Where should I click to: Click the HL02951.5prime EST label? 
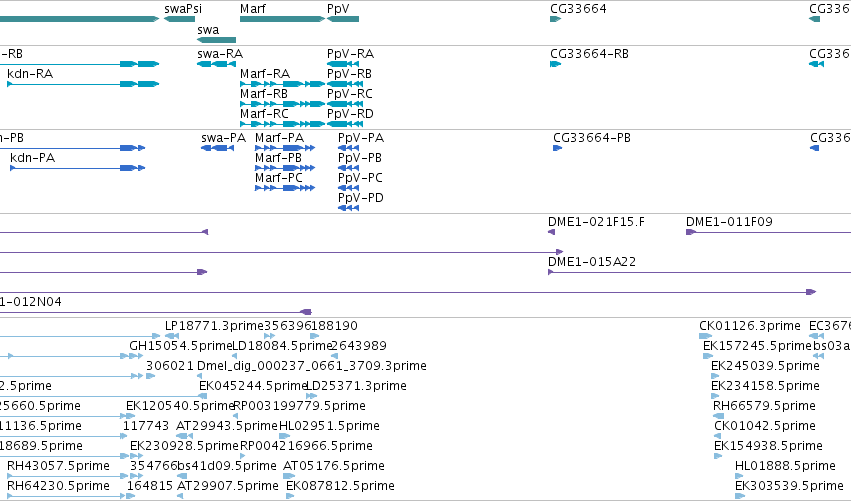pyautogui.click(x=329, y=427)
